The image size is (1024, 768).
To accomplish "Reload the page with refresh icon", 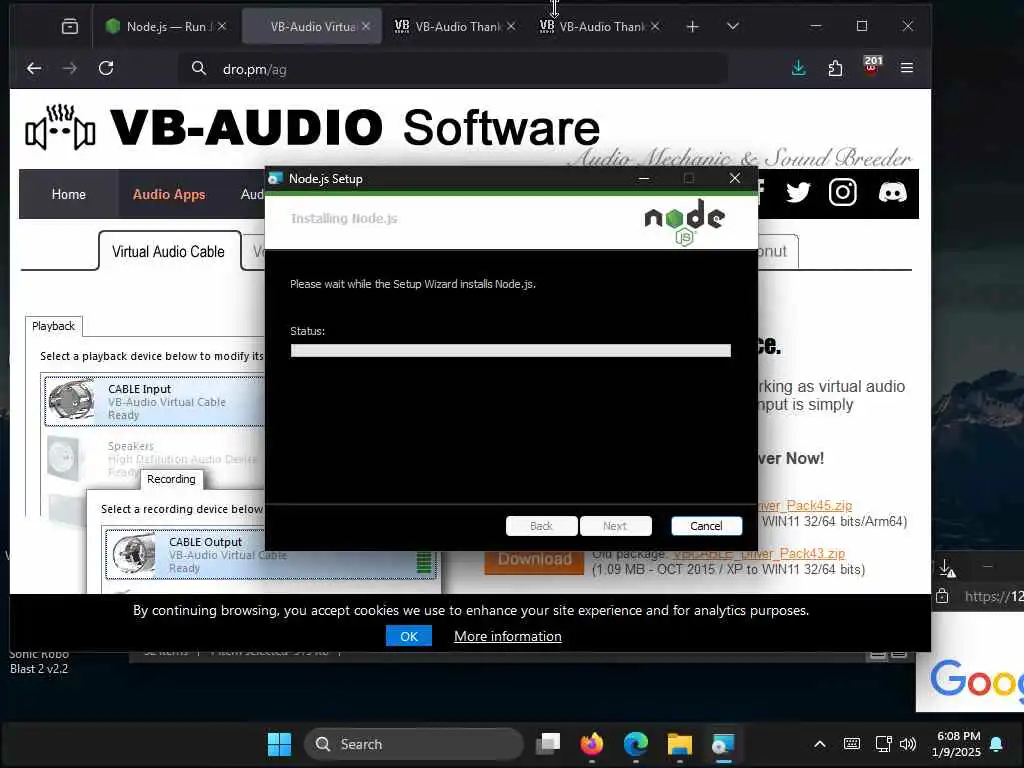I will 106,68.
